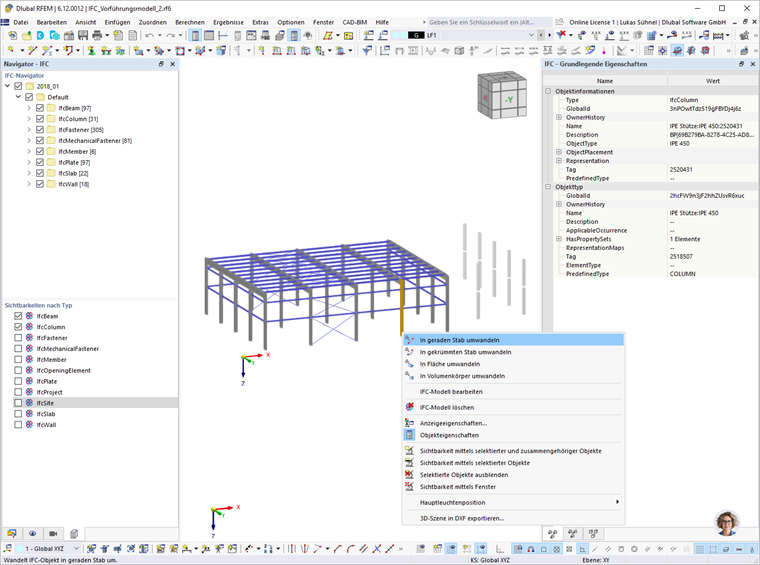Toggle the Tables panel toolbar icon
This screenshot has width=760, height=565.
[209, 35]
